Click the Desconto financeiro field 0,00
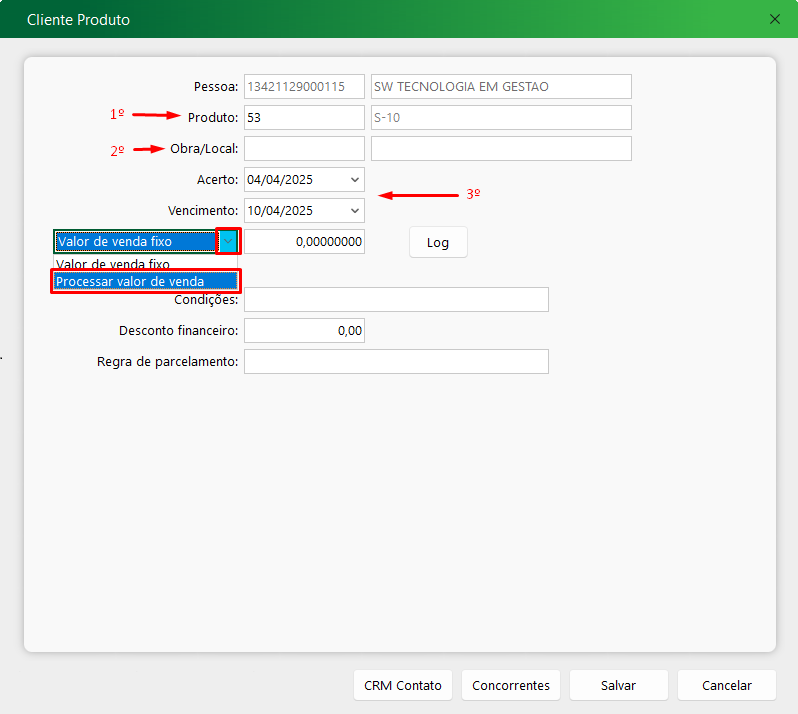 [304, 331]
